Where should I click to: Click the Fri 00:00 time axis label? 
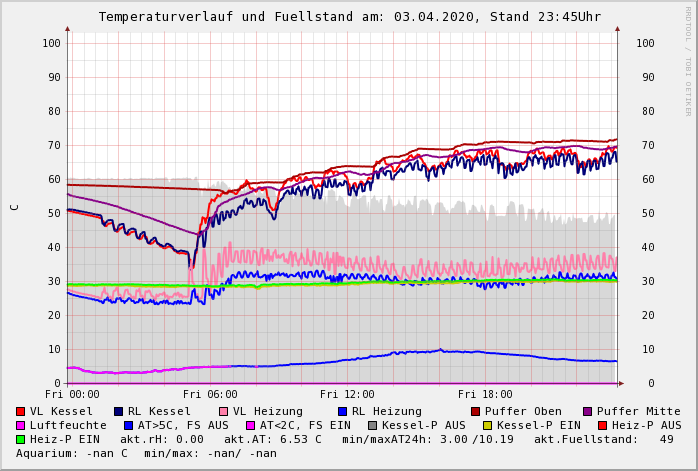point(73,394)
